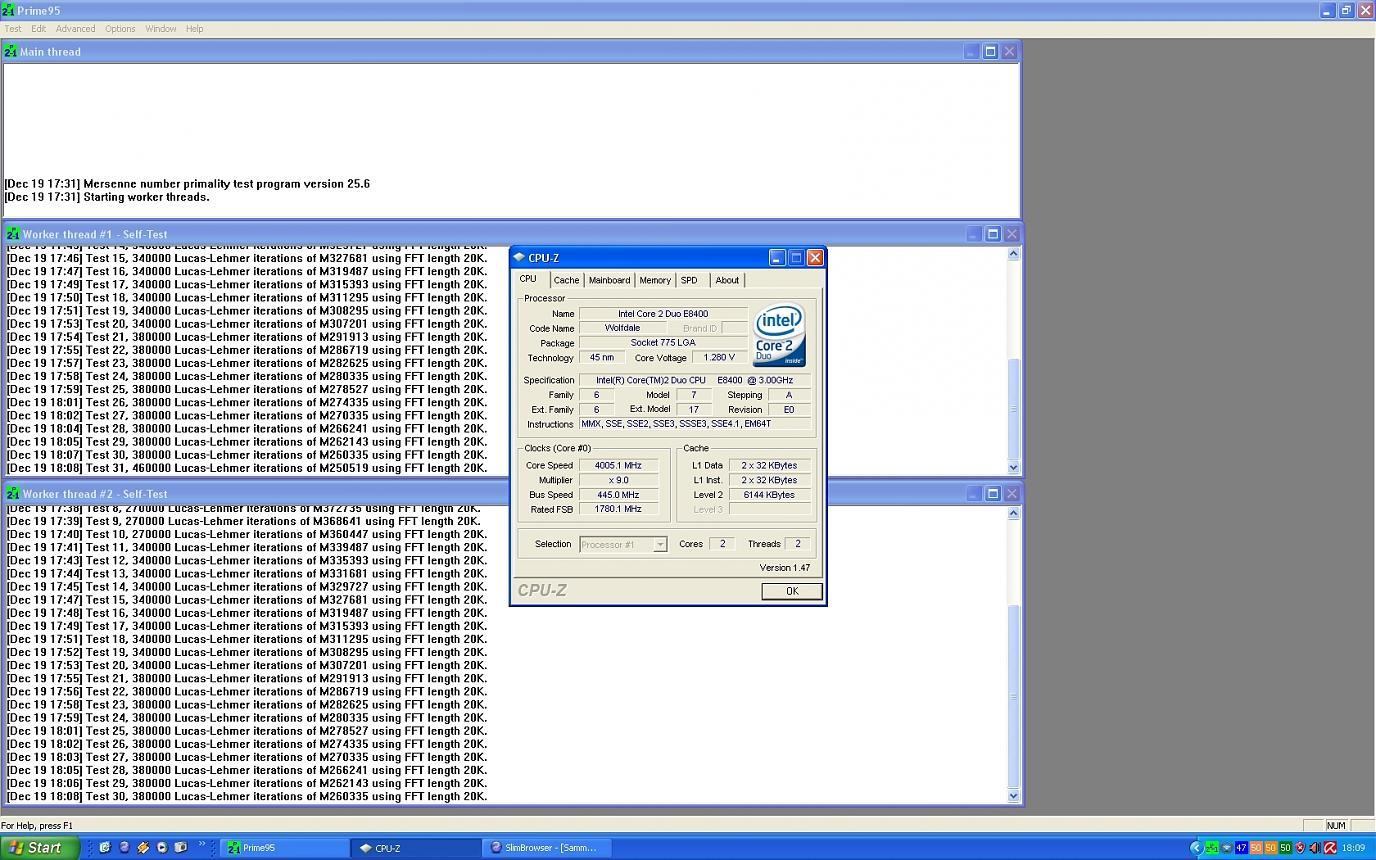
Task: Click the camera icon in quick launch
Action: click(181, 847)
